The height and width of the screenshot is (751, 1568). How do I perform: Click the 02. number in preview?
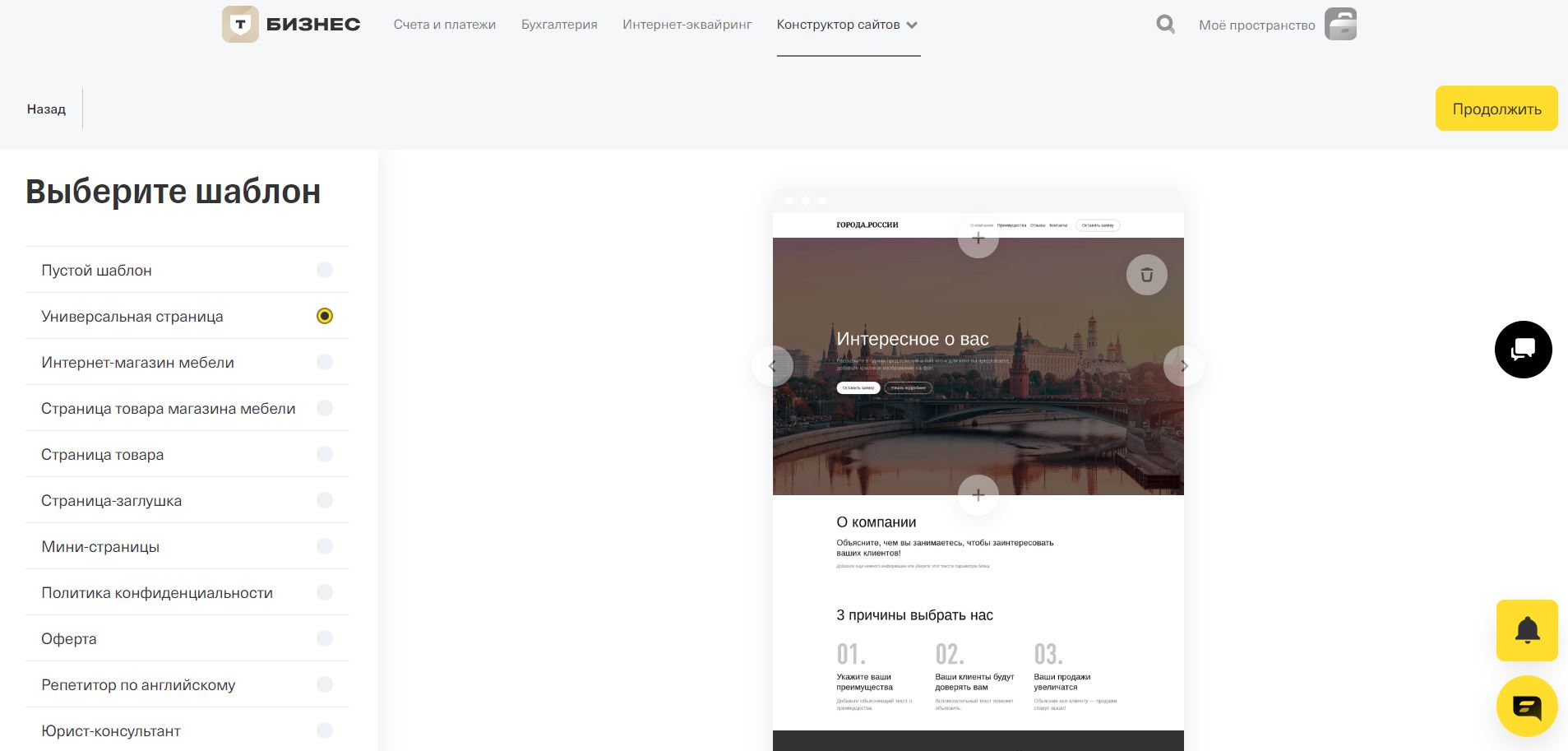pos(950,655)
